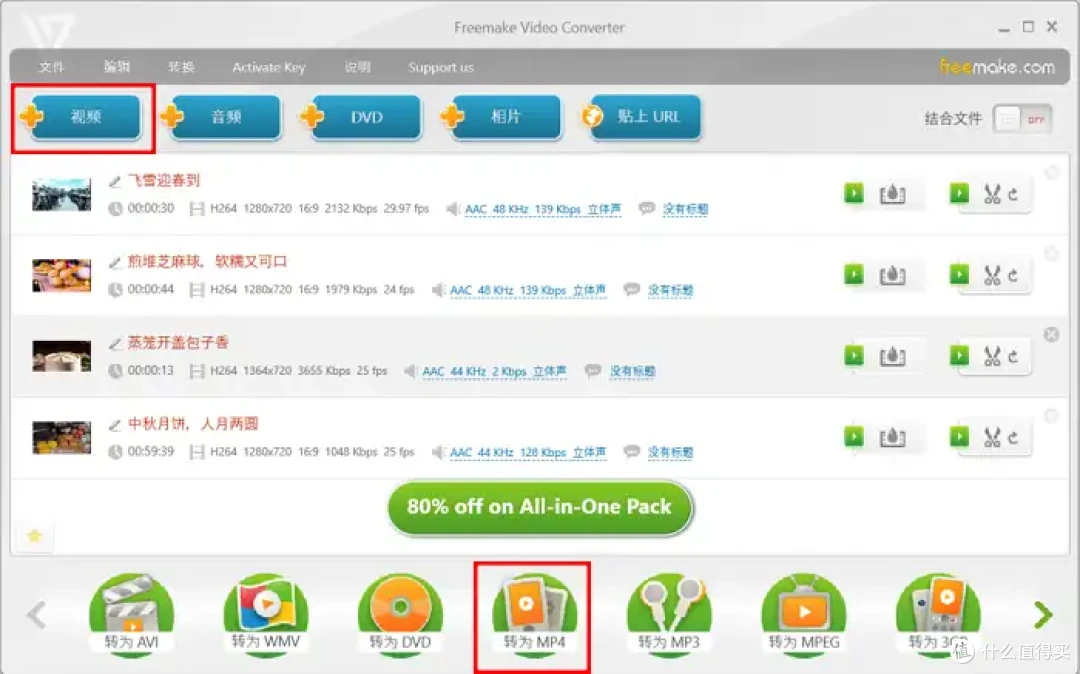
Task: Select the 煎堆芝麻球 video thumbnail
Action: click(x=61, y=275)
